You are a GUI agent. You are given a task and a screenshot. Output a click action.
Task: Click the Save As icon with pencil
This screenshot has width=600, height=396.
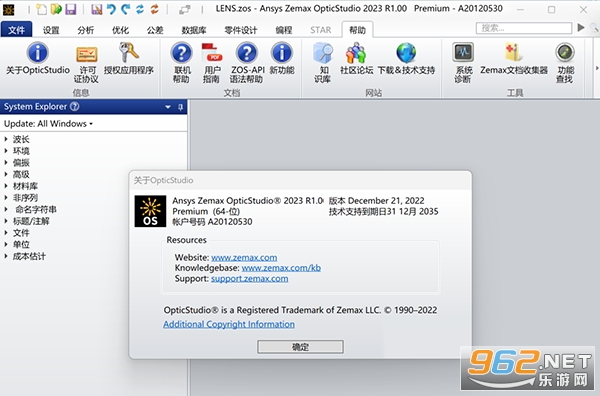click(x=96, y=9)
